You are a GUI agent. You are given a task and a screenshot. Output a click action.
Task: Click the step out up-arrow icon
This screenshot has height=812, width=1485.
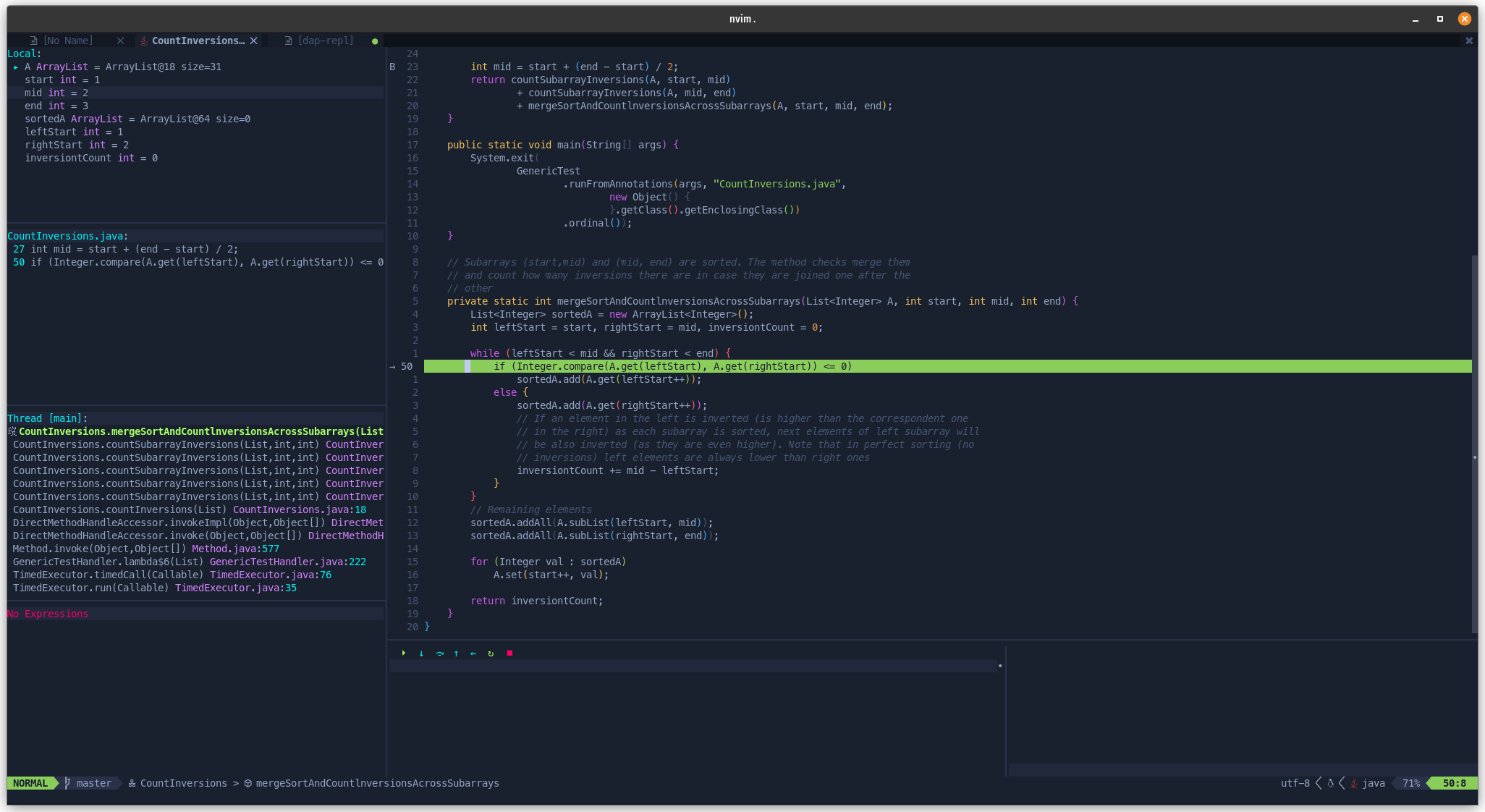pos(456,653)
